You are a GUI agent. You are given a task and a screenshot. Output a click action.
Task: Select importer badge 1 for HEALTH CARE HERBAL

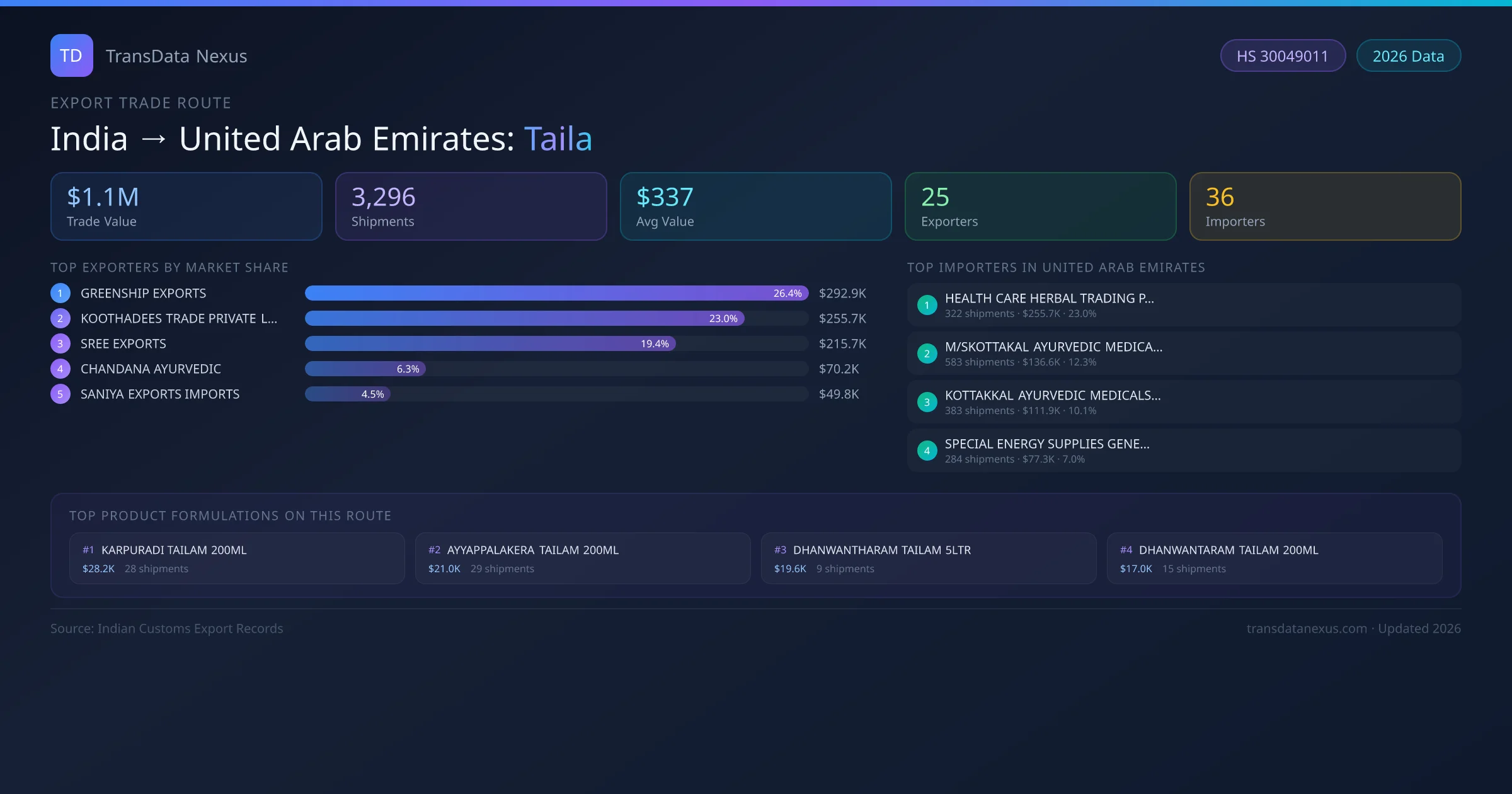tap(927, 304)
